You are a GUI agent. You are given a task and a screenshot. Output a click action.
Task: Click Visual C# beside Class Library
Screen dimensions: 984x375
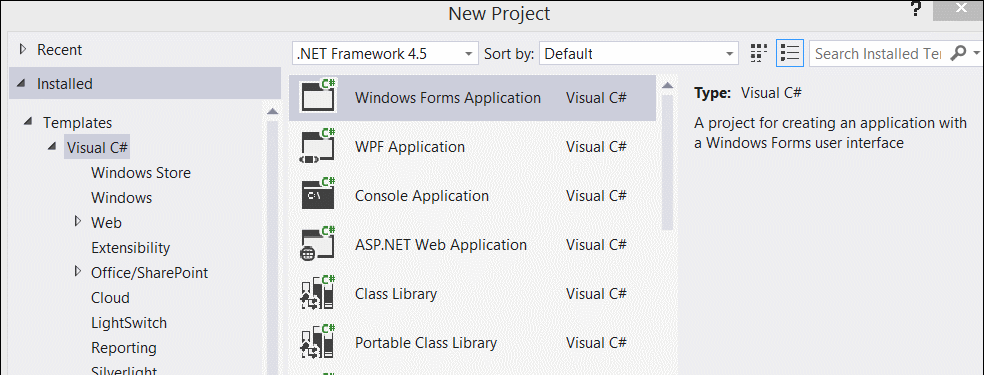596,293
